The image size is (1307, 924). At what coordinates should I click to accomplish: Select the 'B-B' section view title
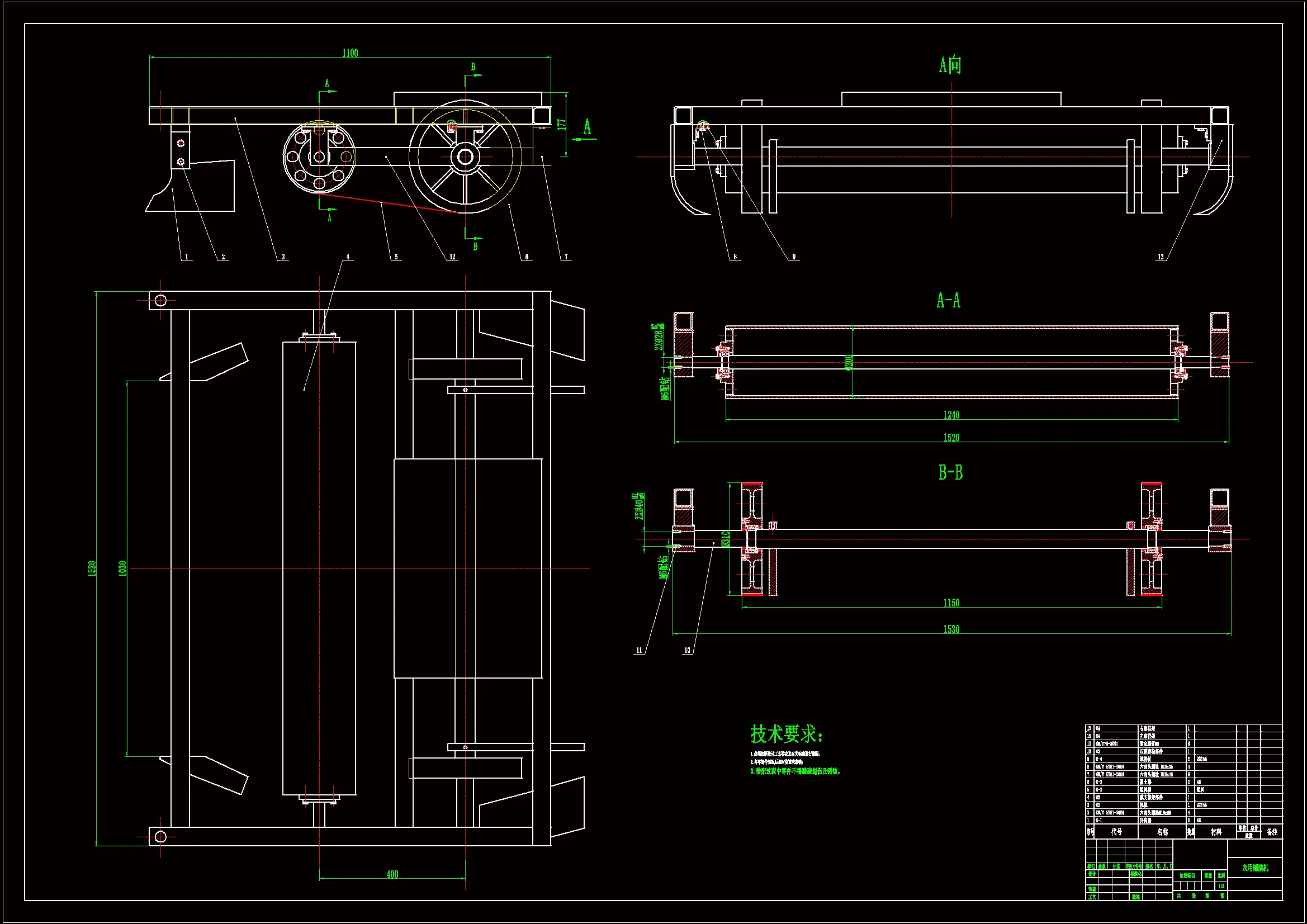click(x=950, y=472)
